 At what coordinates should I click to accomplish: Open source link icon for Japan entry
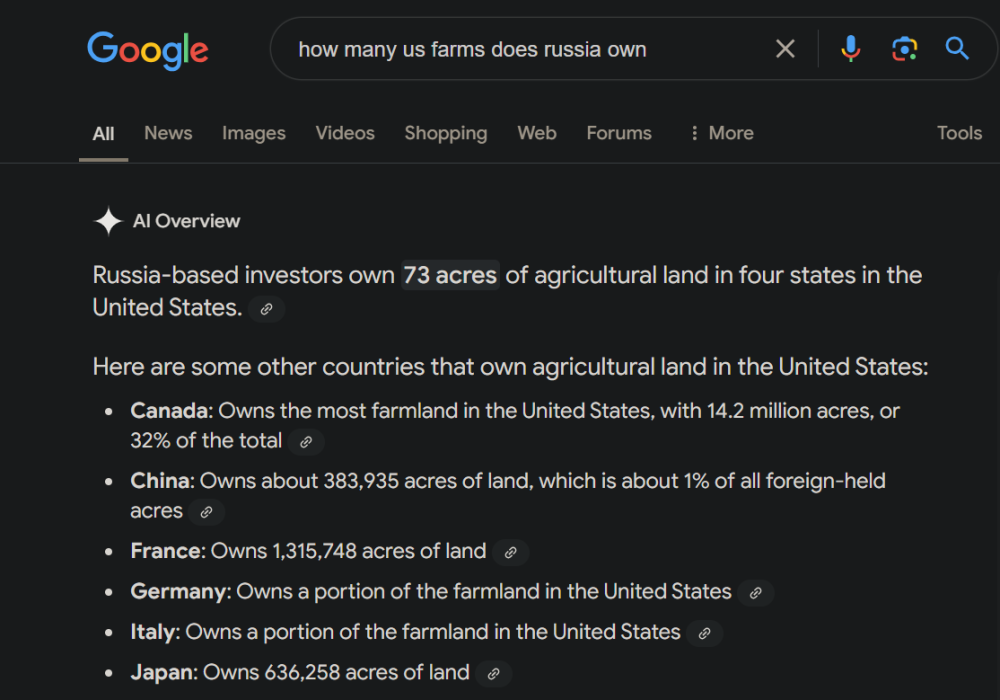coord(493,674)
